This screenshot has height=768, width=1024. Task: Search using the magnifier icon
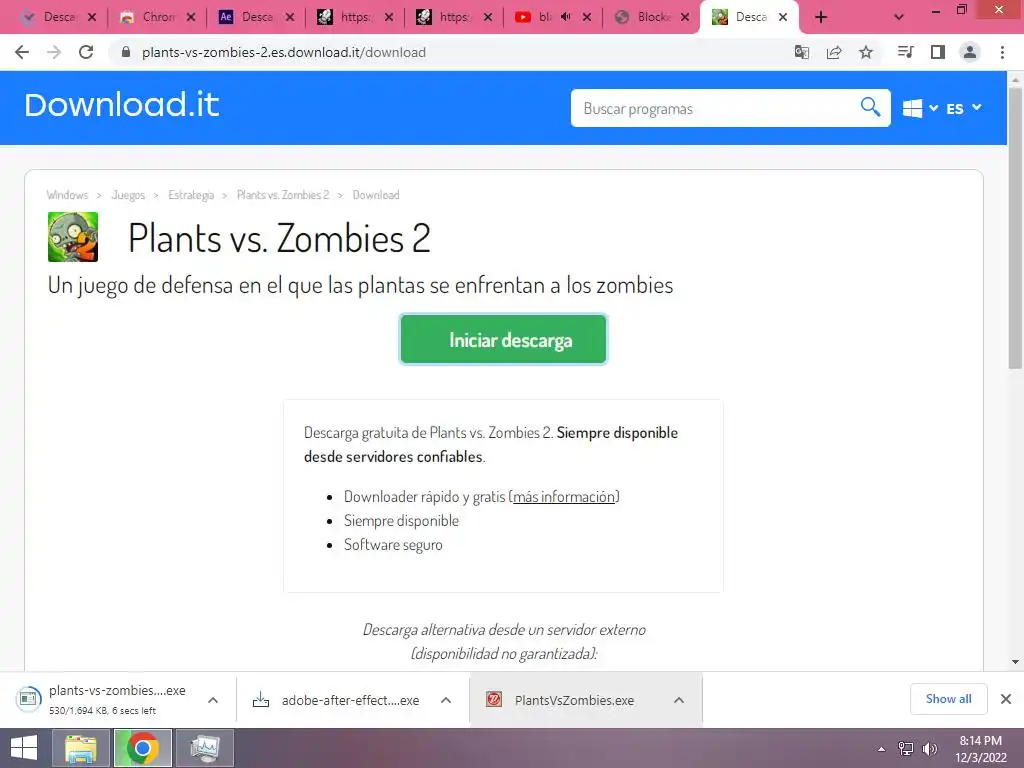click(870, 106)
